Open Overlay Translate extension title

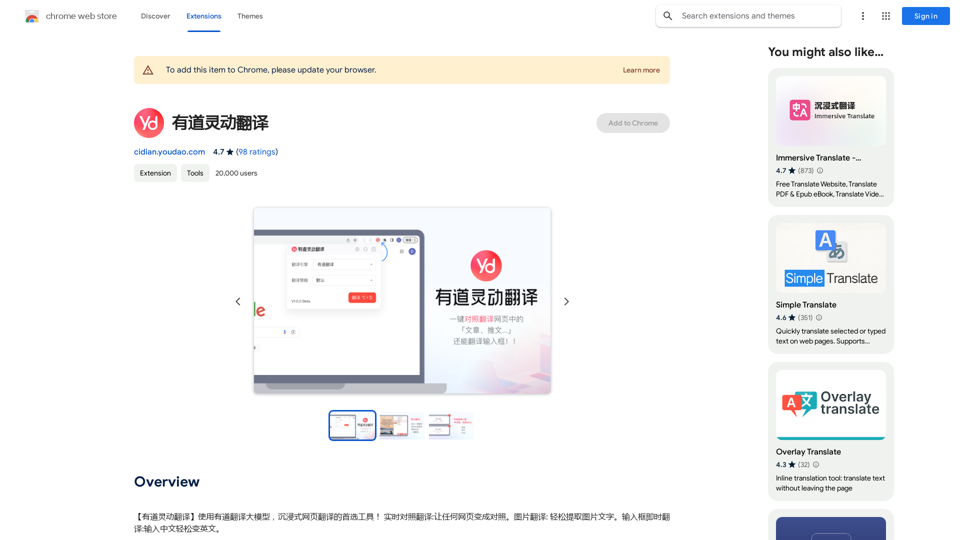pos(808,452)
